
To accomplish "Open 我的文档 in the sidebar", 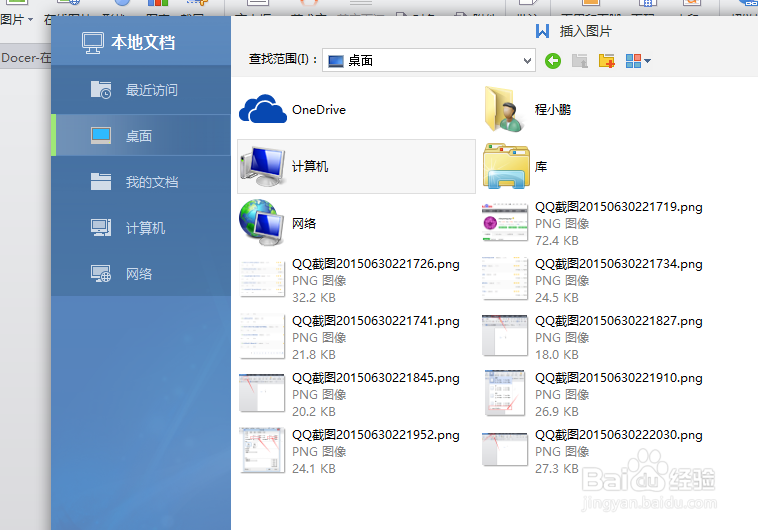I will click(141, 182).
